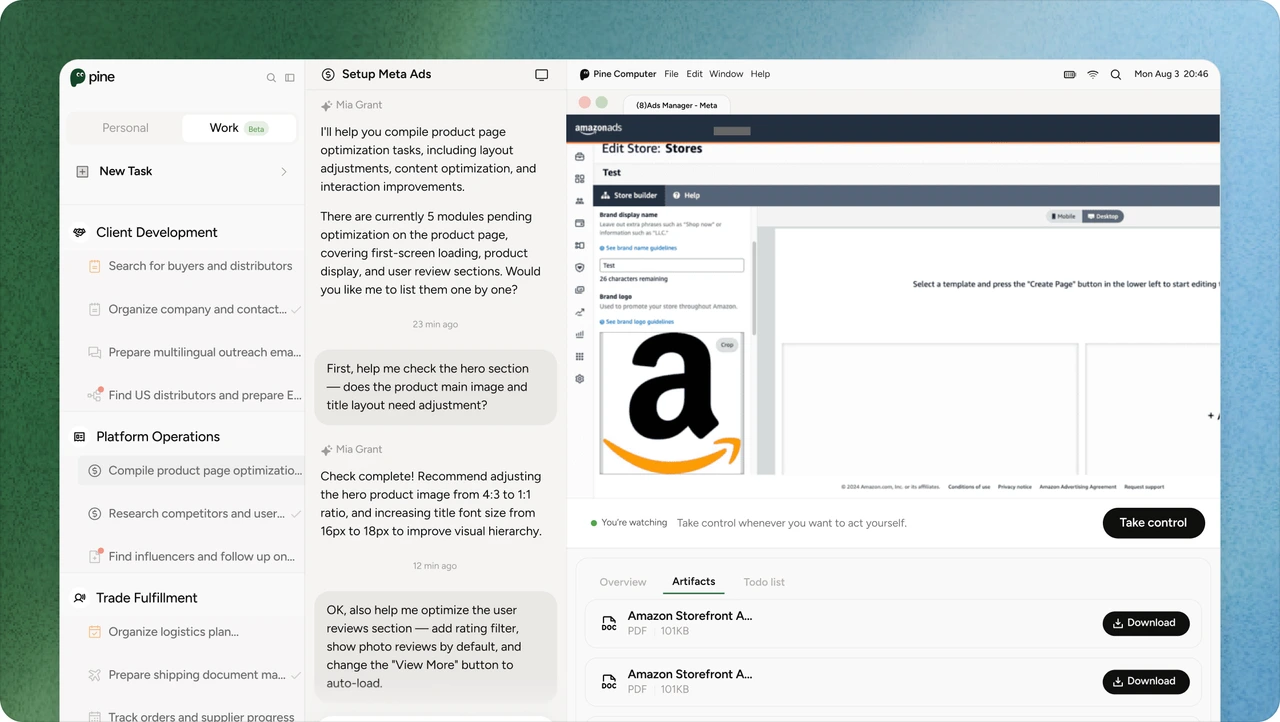Image resolution: width=1280 pixels, height=722 pixels.
Task: Switch to the Overview tab
Action: [x=623, y=582]
